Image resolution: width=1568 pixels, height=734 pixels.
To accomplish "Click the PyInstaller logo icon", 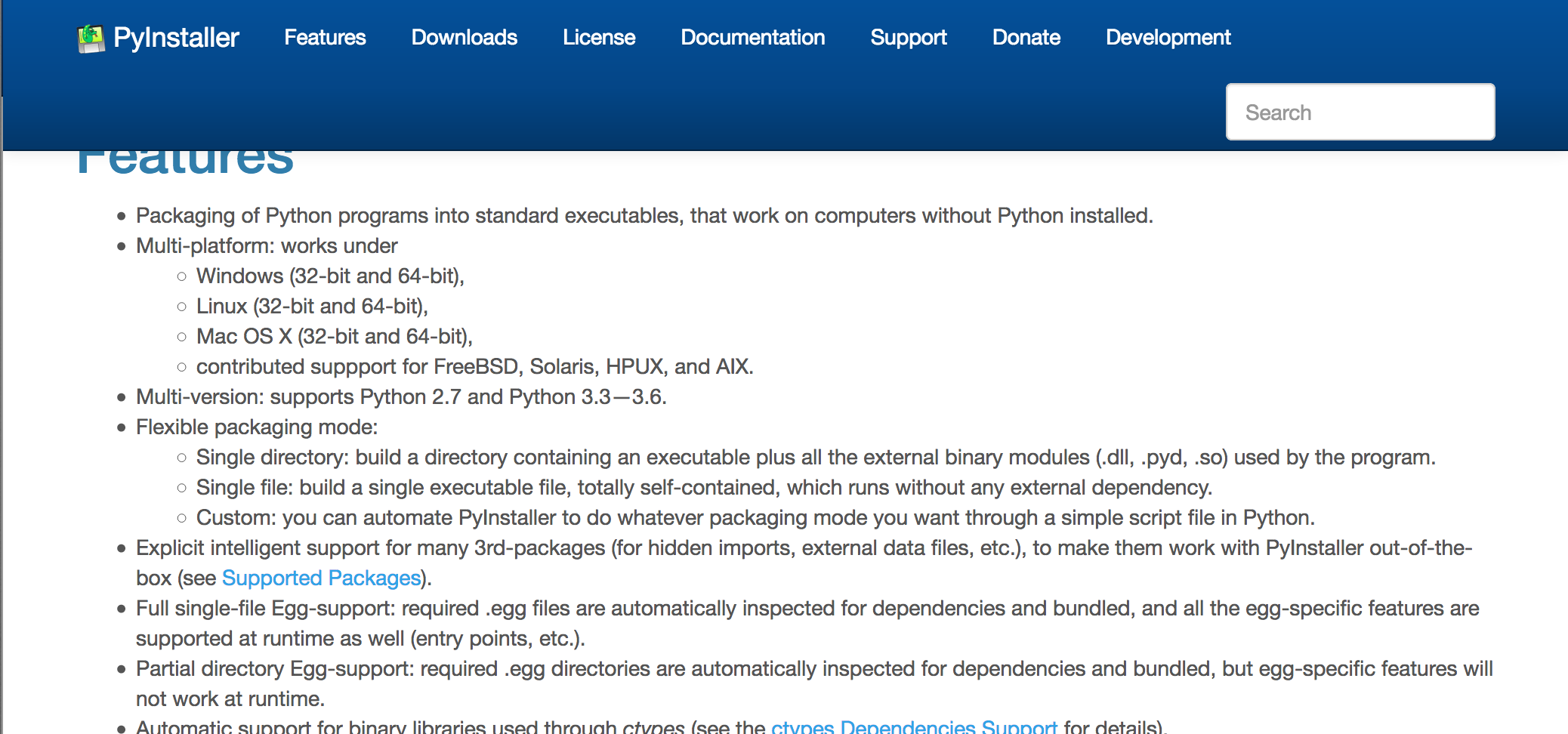I will pyautogui.click(x=91, y=36).
